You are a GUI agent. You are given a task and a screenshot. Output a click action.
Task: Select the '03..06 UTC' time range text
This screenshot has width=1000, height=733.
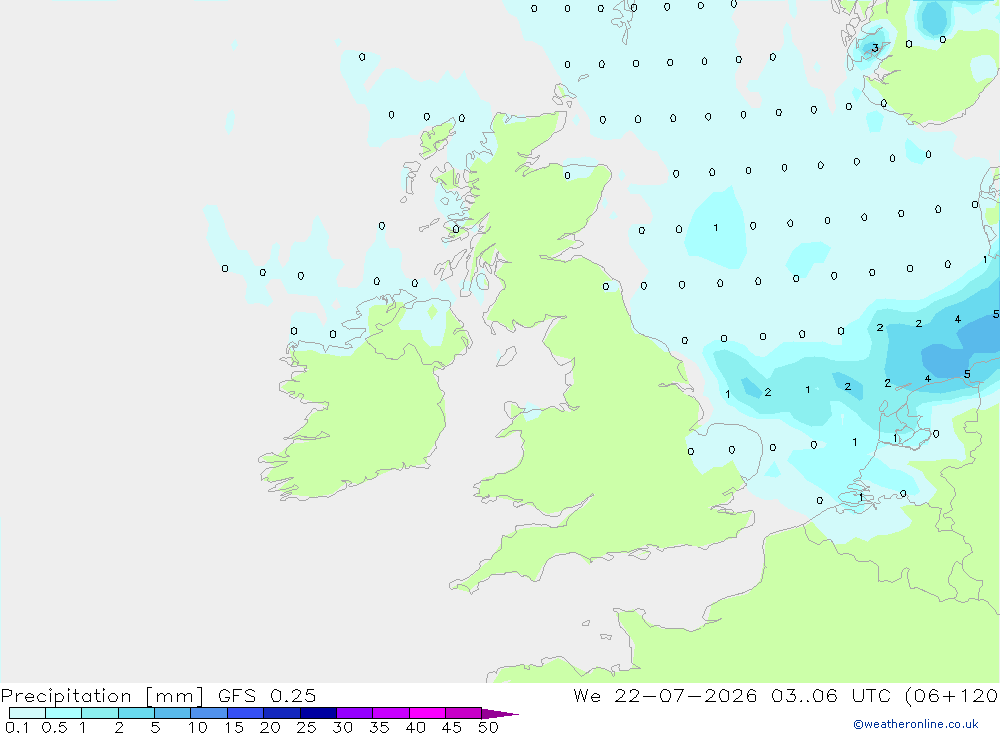pyautogui.click(x=831, y=695)
